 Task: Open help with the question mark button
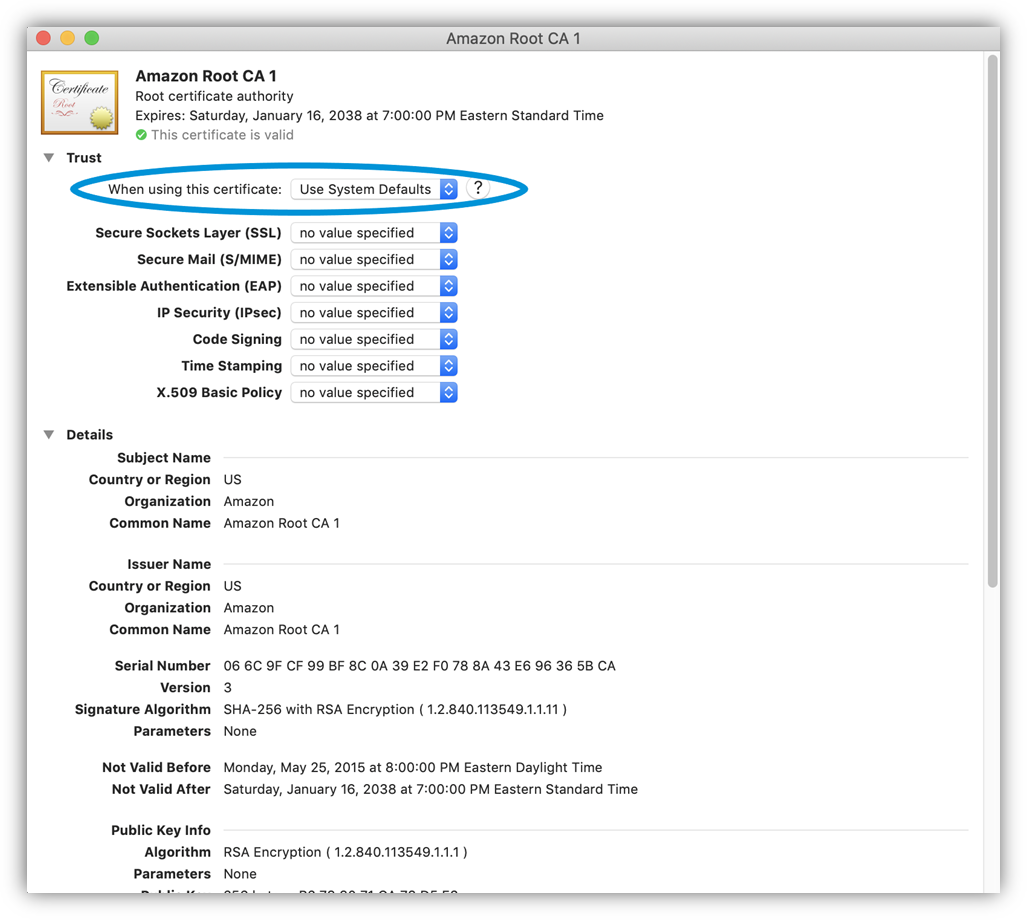click(478, 189)
